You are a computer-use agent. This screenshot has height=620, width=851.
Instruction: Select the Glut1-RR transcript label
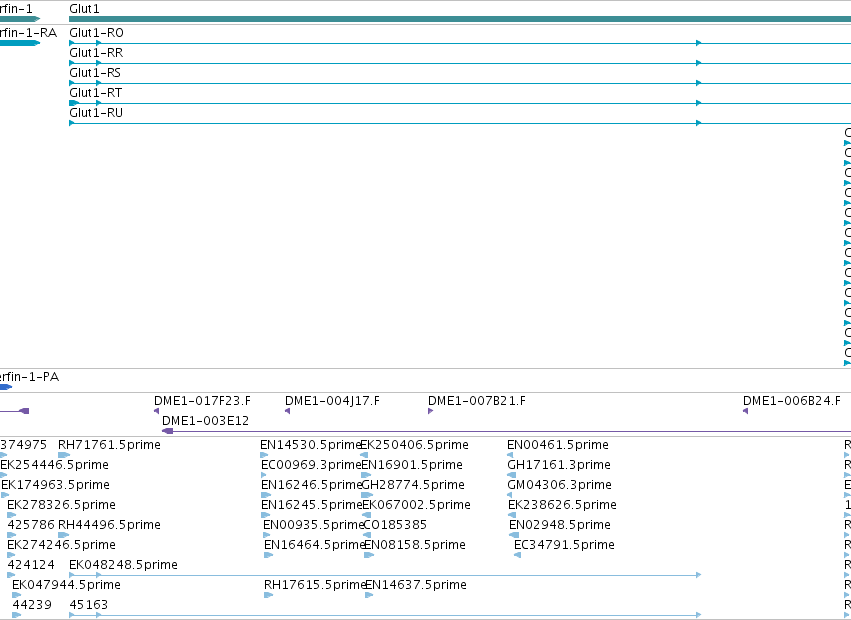[x=96, y=53]
